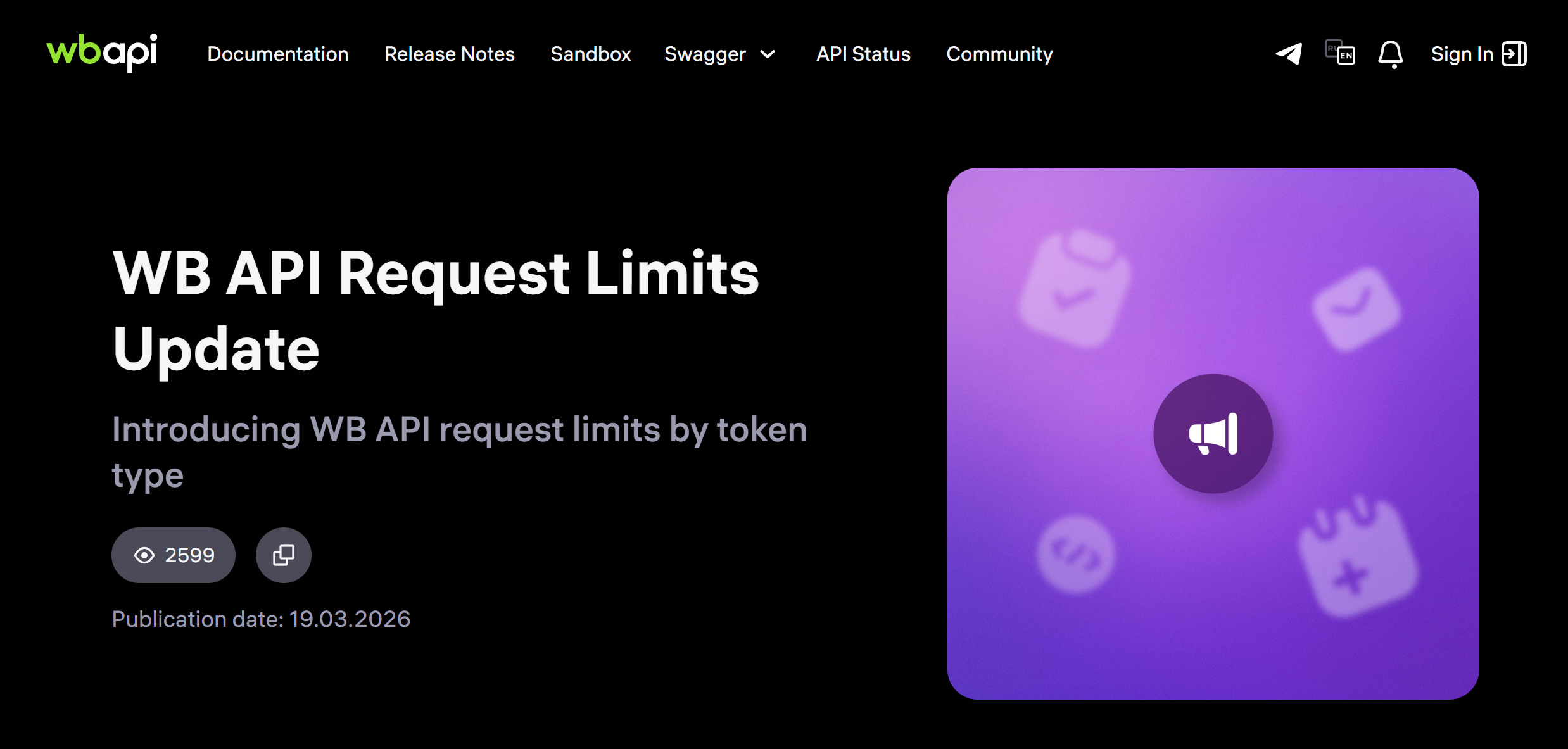Check the API Status page
This screenshot has height=749, width=1568.
[863, 54]
